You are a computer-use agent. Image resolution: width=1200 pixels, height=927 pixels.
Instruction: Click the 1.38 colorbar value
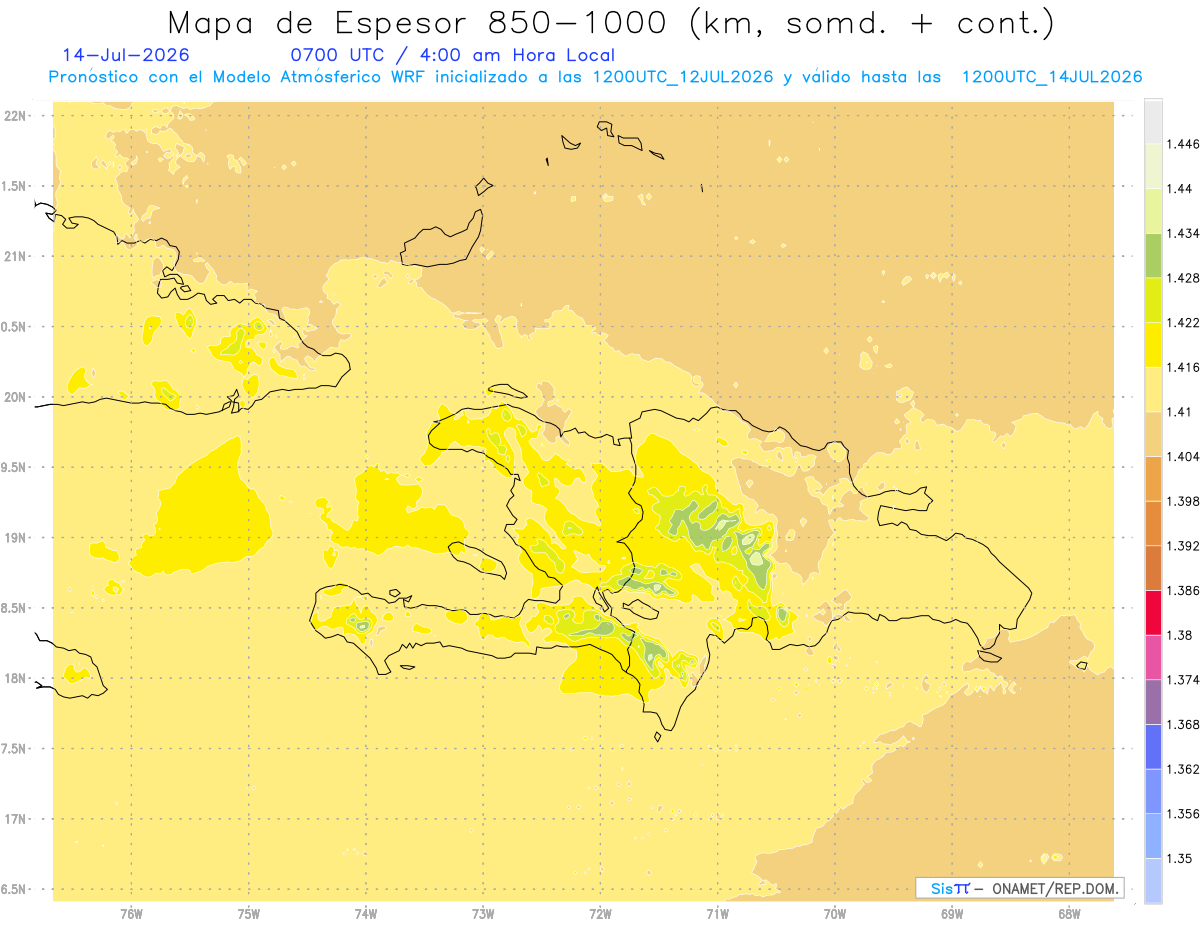point(1181,635)
